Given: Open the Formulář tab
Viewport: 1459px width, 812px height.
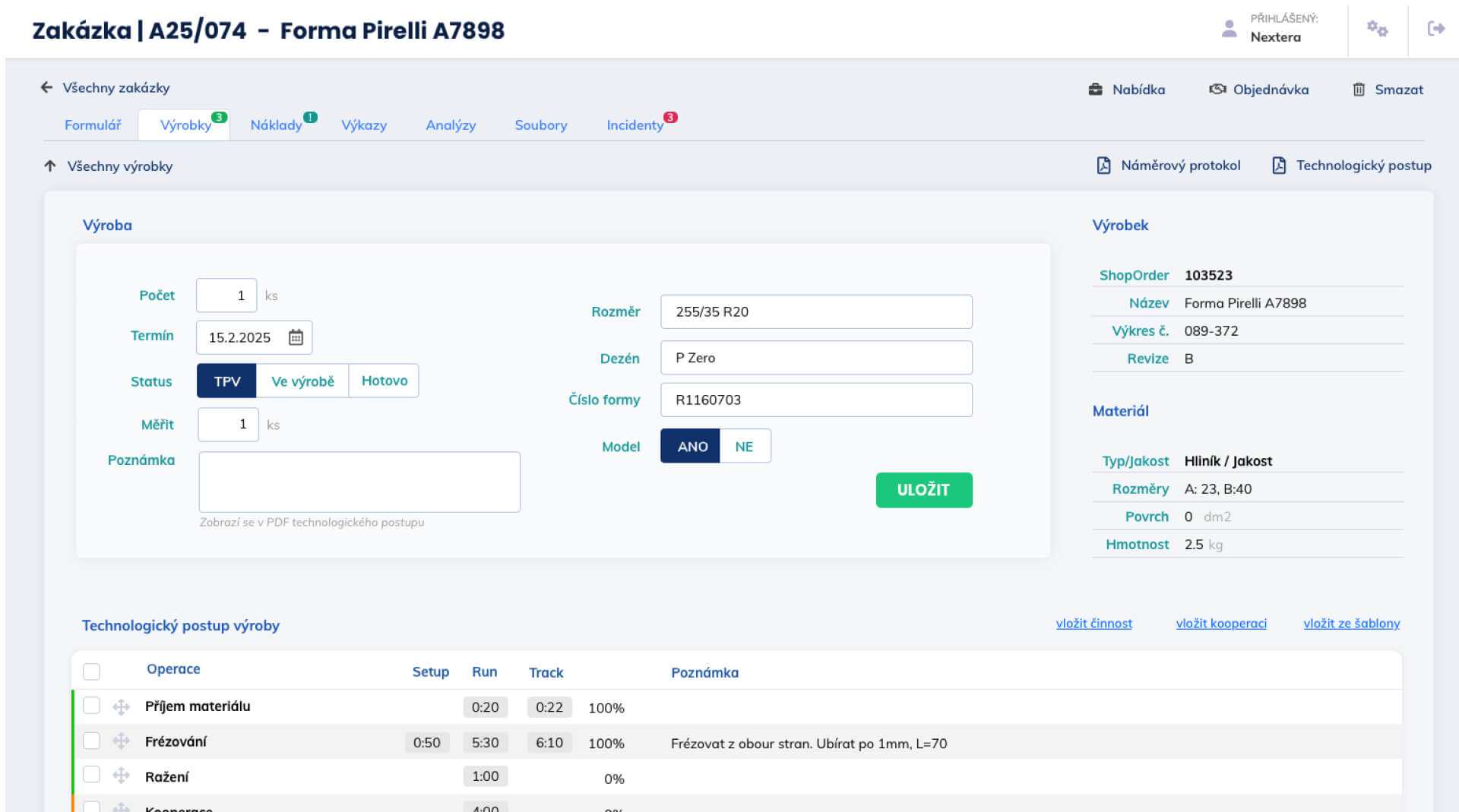Looking at the screenshot, I should click(93, 125).
